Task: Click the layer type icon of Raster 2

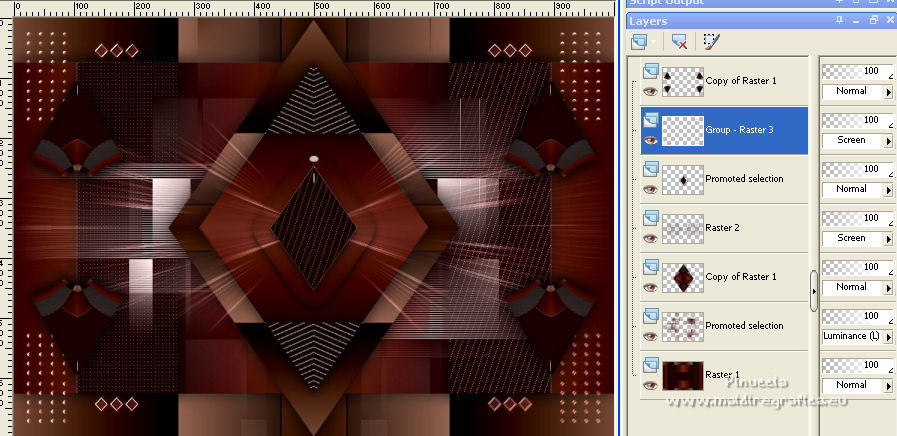Action: 650,218
